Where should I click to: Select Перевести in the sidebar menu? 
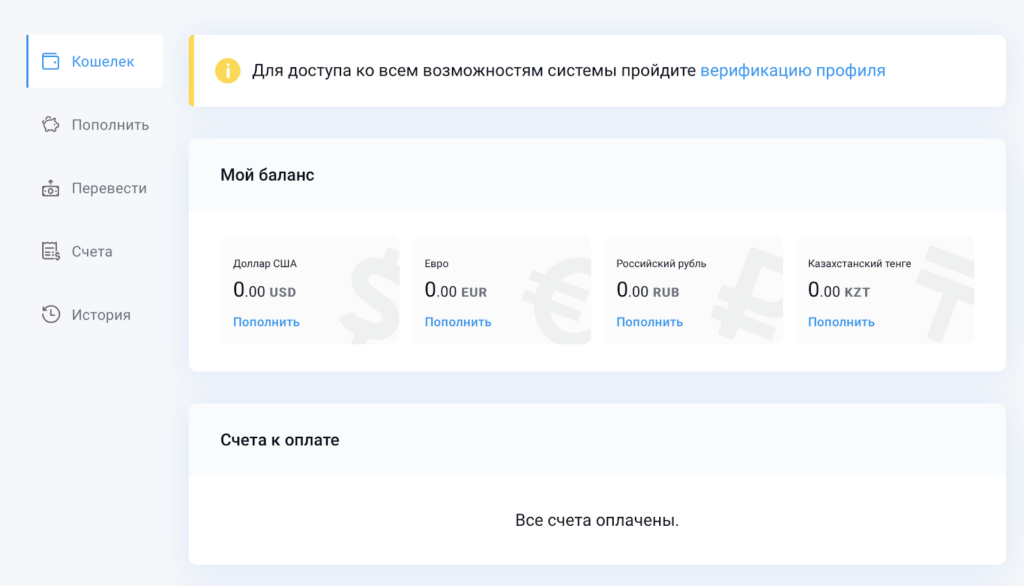pos(95,188)
